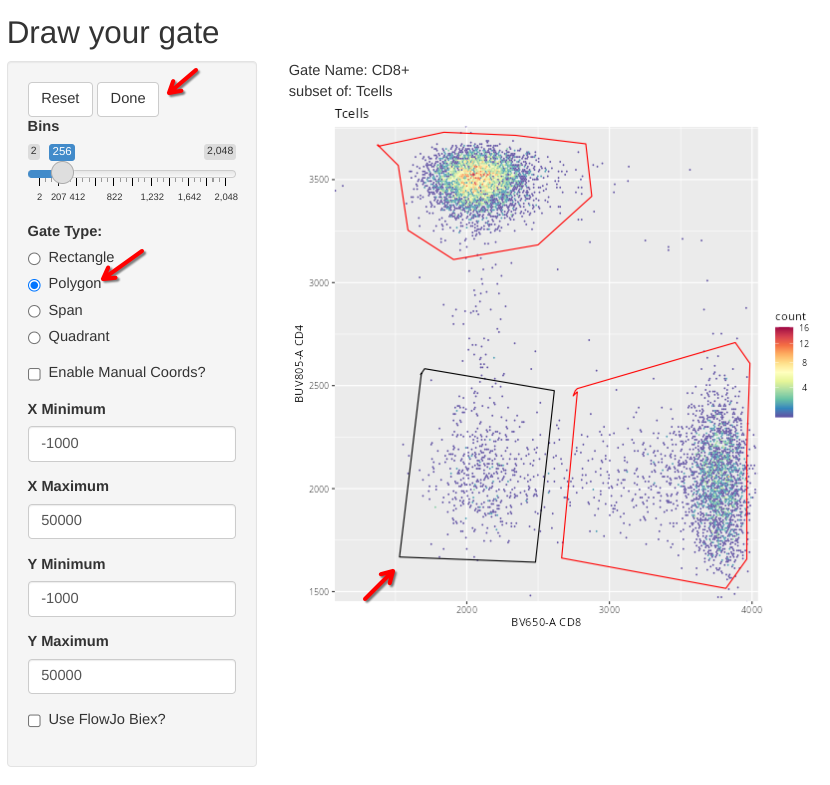Select the Span gate type
Image resolution: width=830 pixels, height=785 pixels.
point(35,311)
